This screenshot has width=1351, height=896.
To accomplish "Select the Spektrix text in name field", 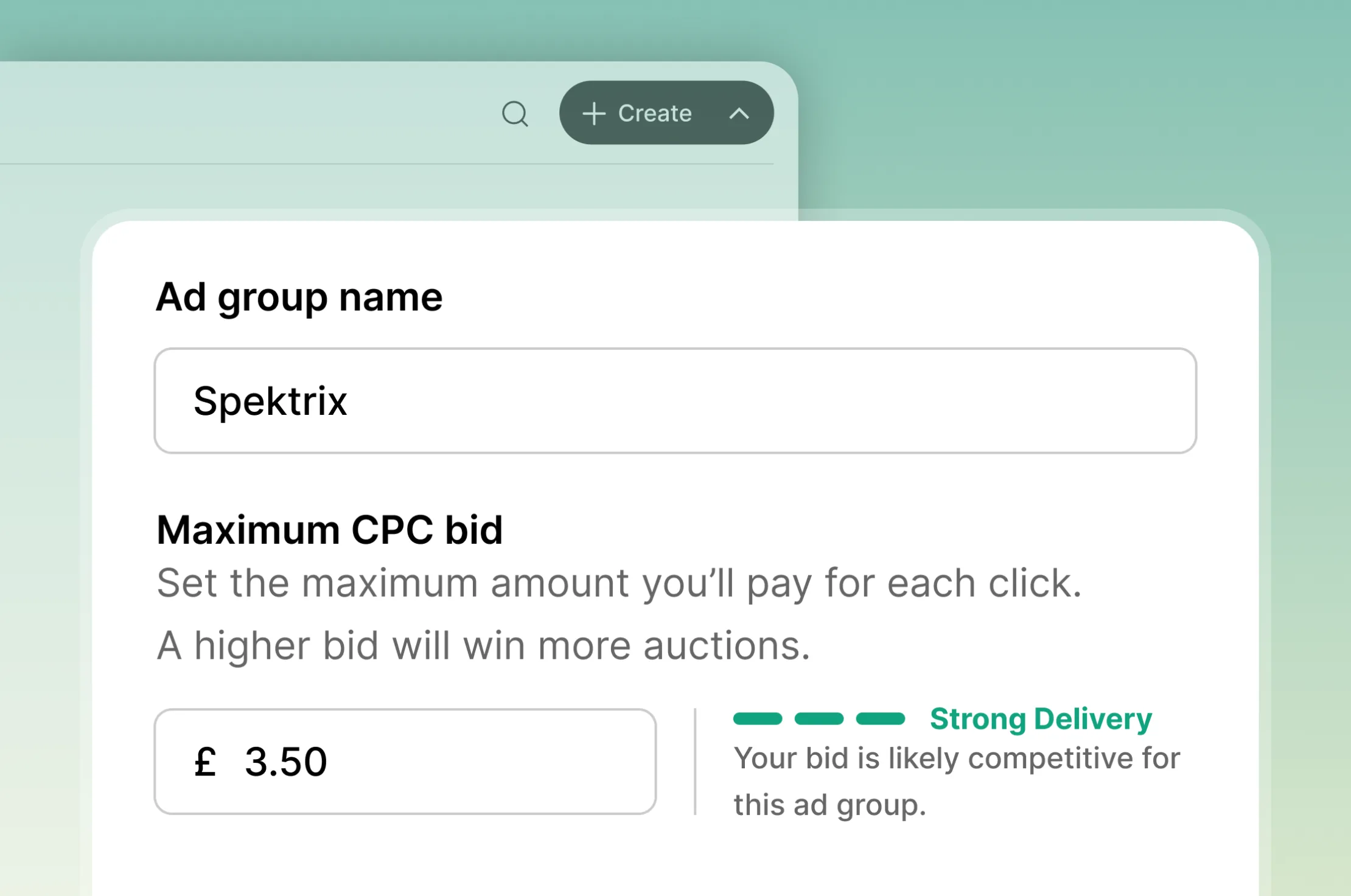I will 270,401.
